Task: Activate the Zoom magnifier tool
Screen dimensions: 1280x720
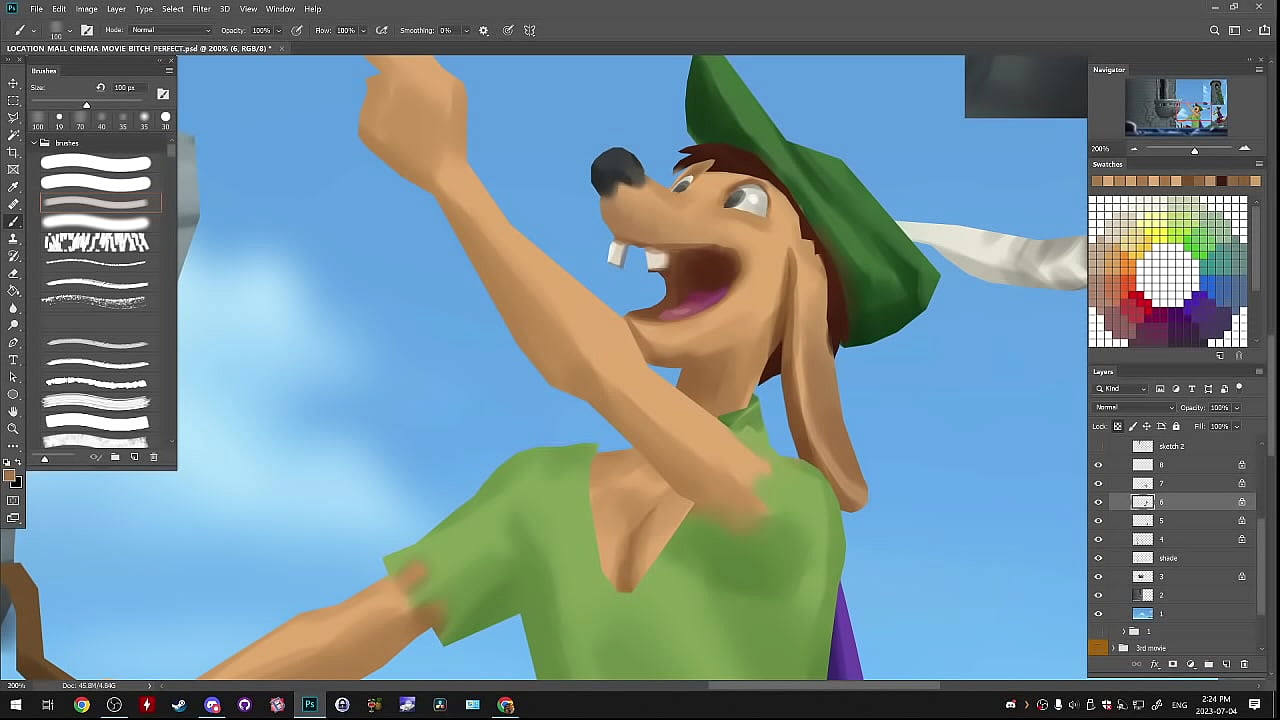Action: tap(13, 429)
